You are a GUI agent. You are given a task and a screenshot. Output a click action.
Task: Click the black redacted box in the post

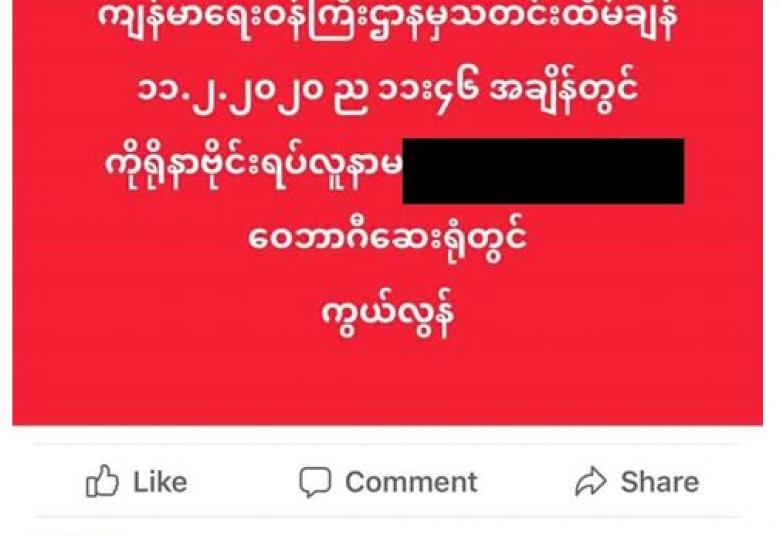coord(543,171)
